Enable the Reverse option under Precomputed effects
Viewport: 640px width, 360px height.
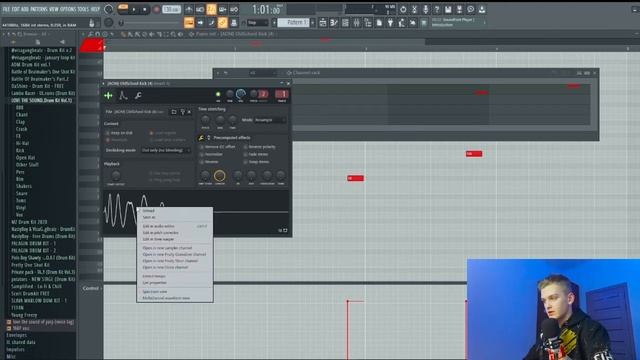[x=202, y=162]
